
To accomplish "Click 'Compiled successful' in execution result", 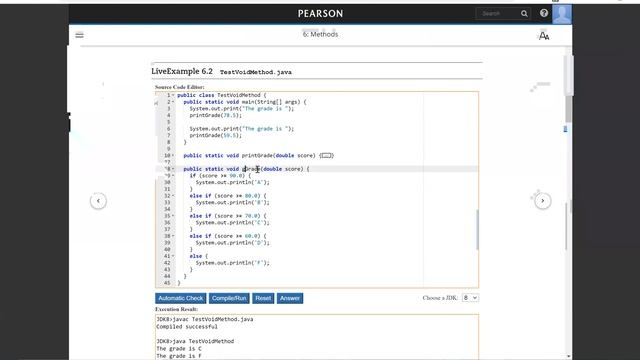I will pyautogui.click(x=187, y=327).
